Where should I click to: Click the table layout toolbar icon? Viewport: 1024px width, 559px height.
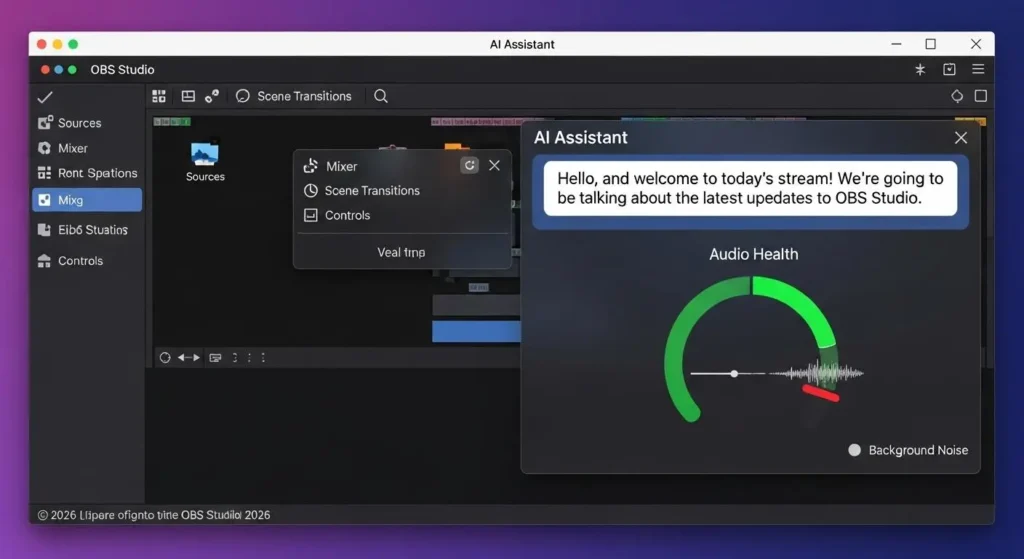coord(188,96)
